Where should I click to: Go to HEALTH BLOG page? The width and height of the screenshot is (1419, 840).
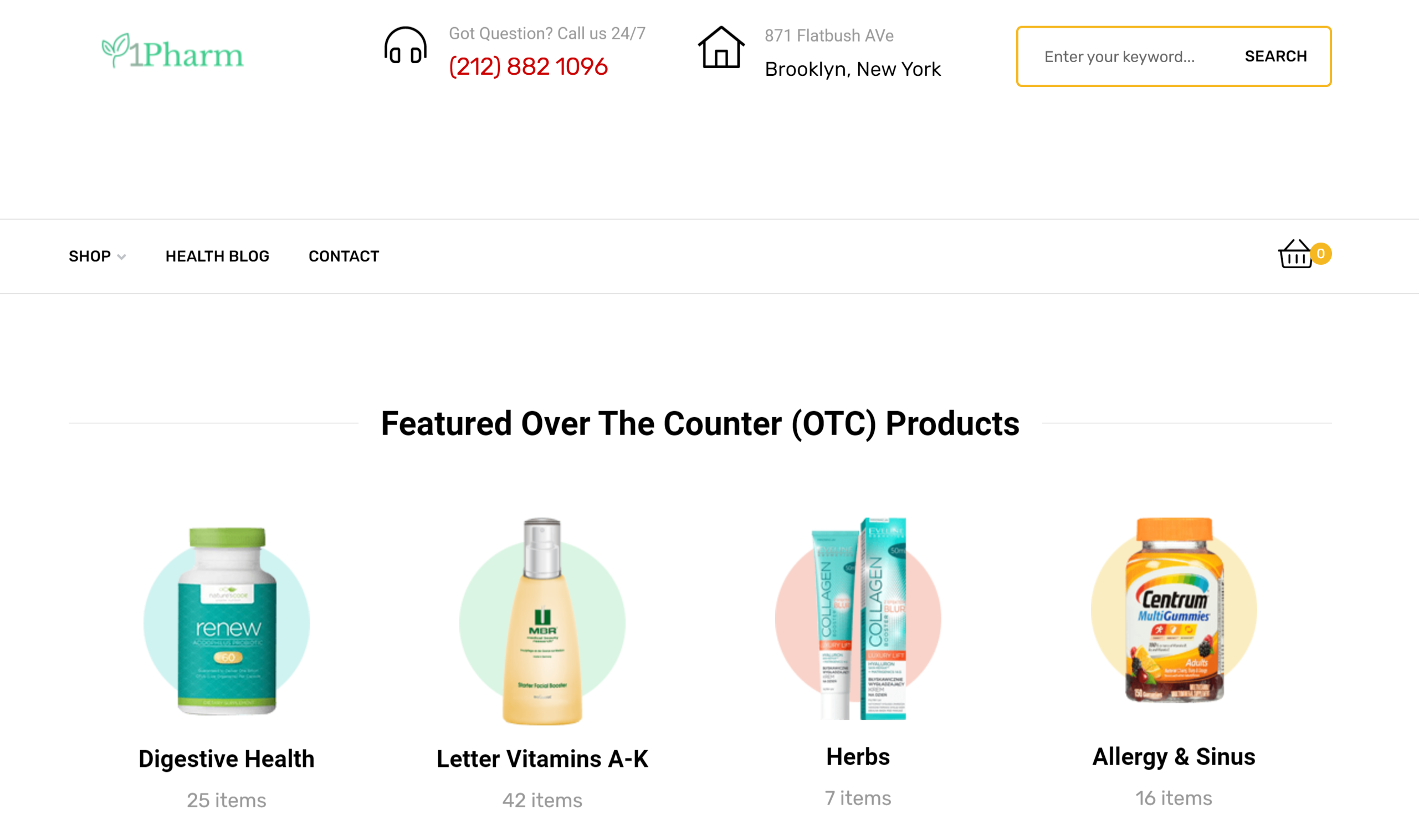(217, 257)
